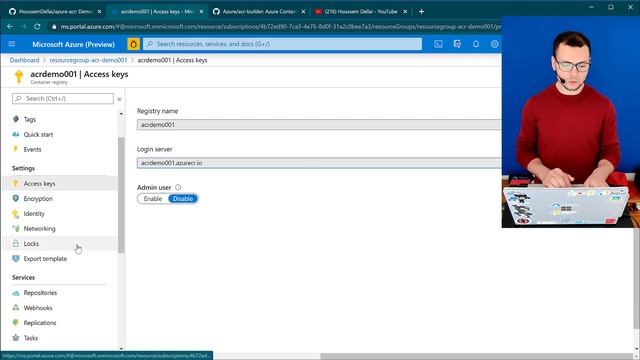The image size is (640, 360).
Task: Click the sidebar scroll up arrow
Action: (x=121, y=113)
